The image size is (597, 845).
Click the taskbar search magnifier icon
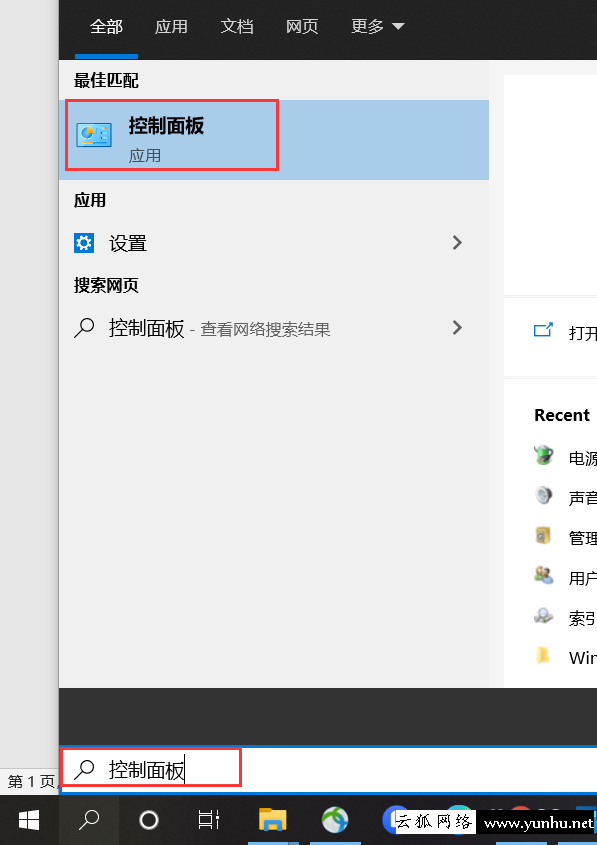pos(89,820)
